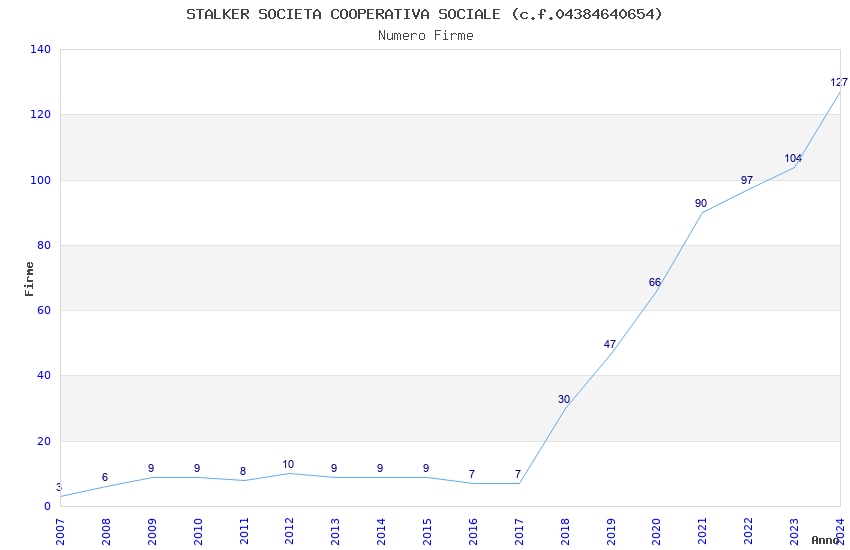Click the data label 8 for 2011
The height and width of the screenshot is (550, 850).
pos(243,471)
